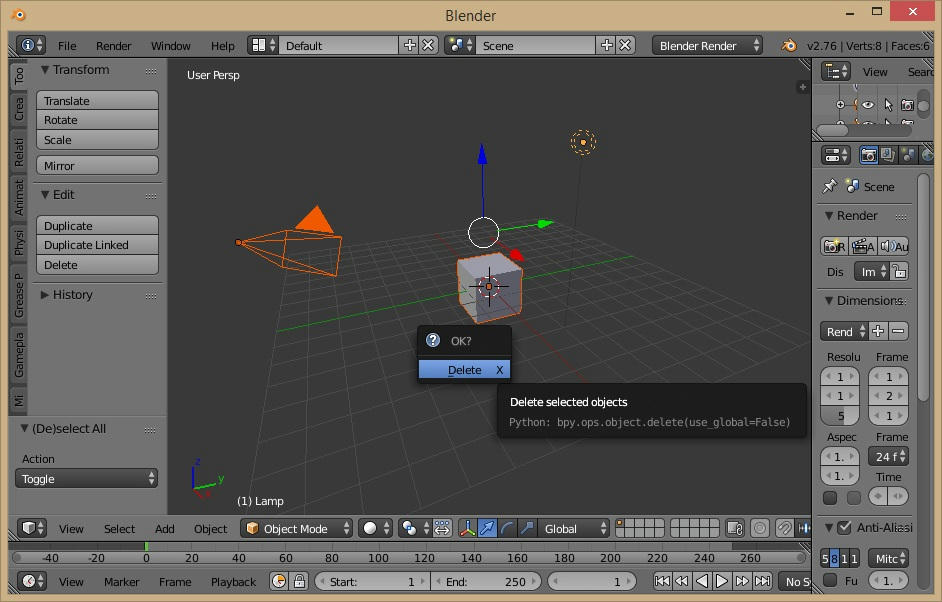
Task: Open the Object Mode dropdown
Action: [297, 529]
